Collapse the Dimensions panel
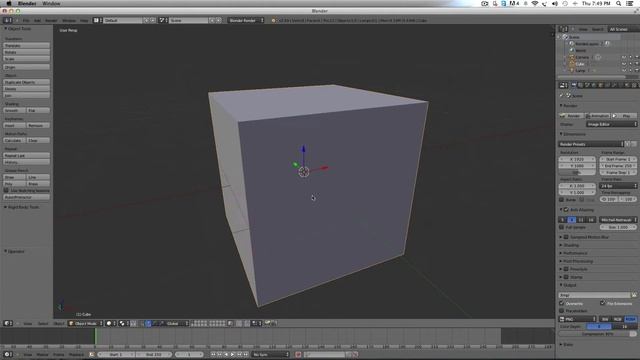 (x=562, y=134)
